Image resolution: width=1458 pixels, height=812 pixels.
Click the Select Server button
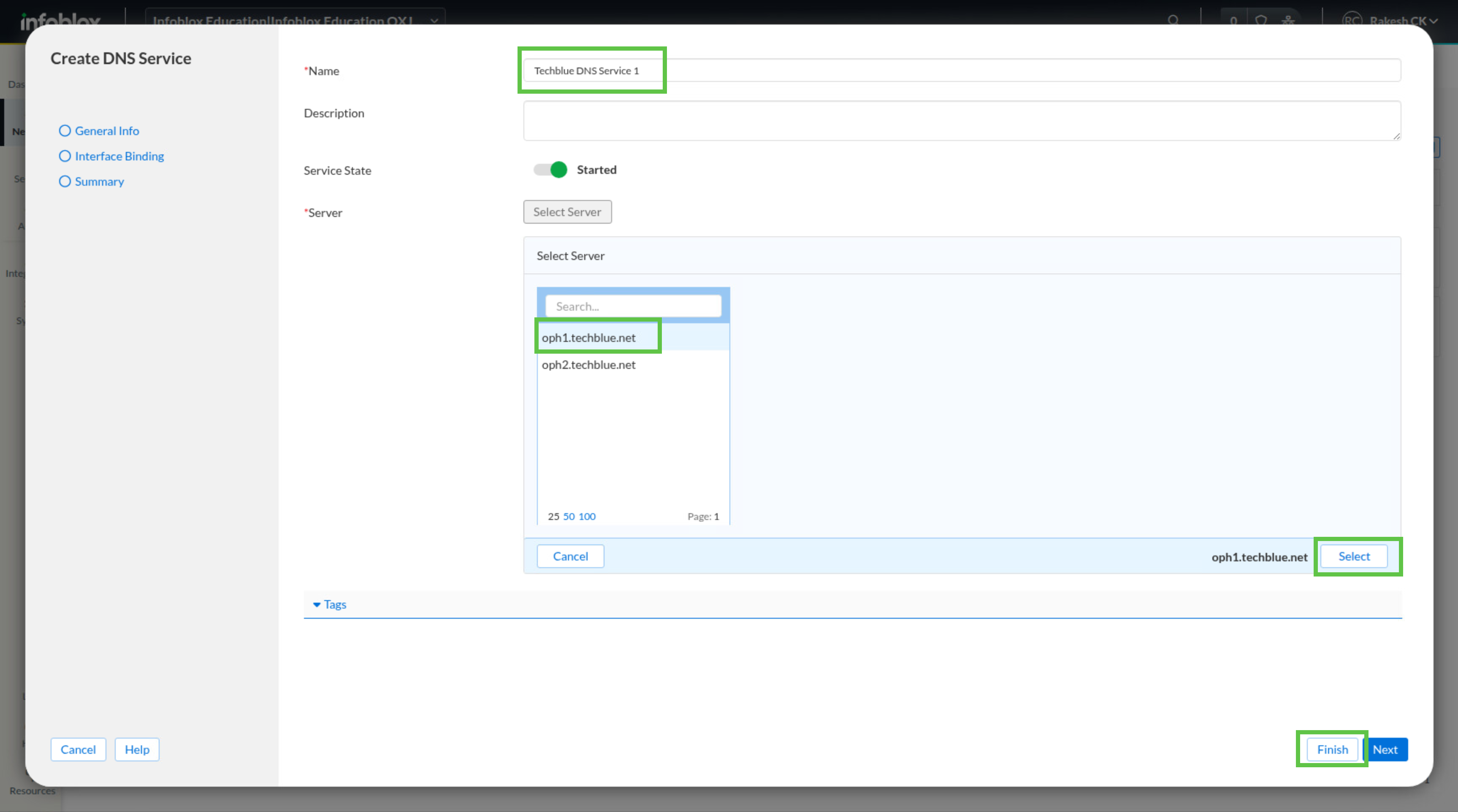[x=567, y=211]
